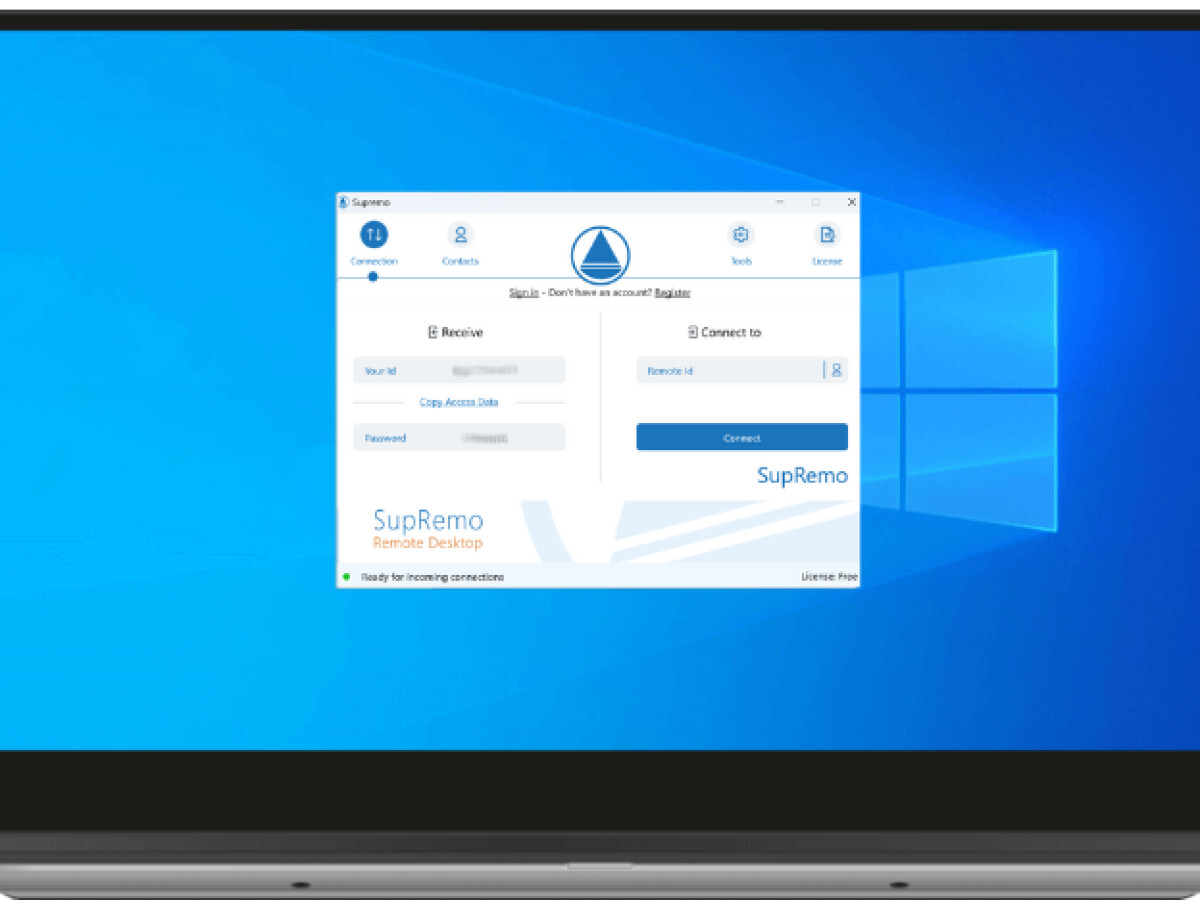Open the Tools gear icon
This screenshot has width=1200, height=900.
[x=741, y=236]
